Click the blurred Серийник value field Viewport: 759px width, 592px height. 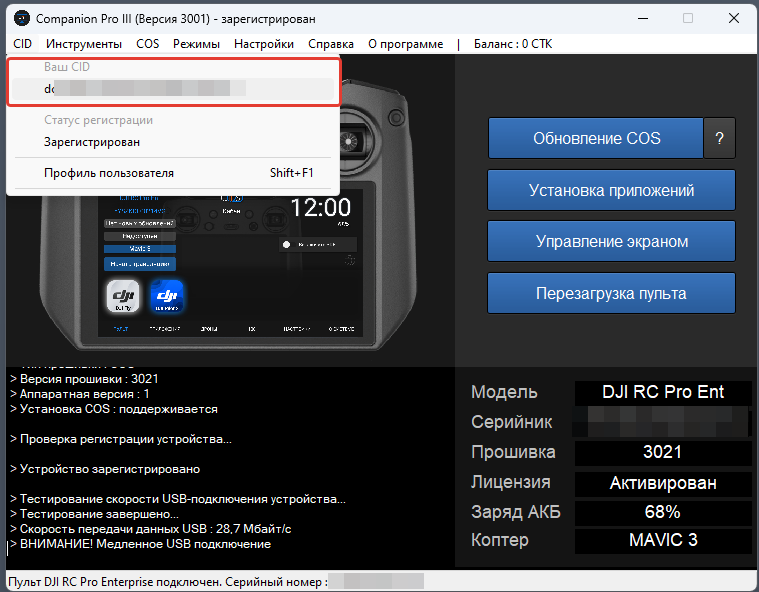pyautogui.click(x=662, y=422)
